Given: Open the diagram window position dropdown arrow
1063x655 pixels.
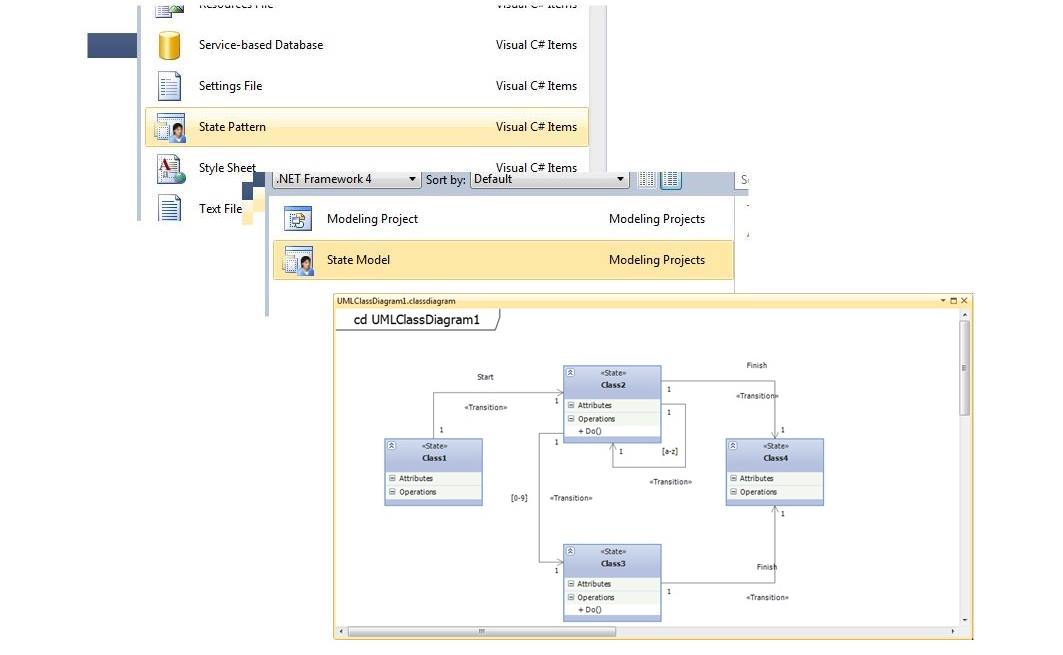Looking at the screenshot, I should pos(942,301).
